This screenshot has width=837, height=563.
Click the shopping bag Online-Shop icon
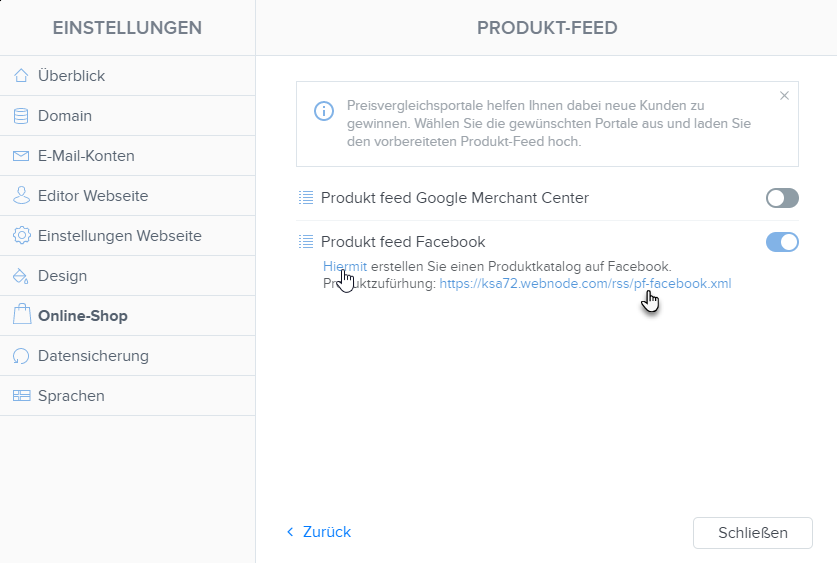pyautogui.click(x=22, y=314)
